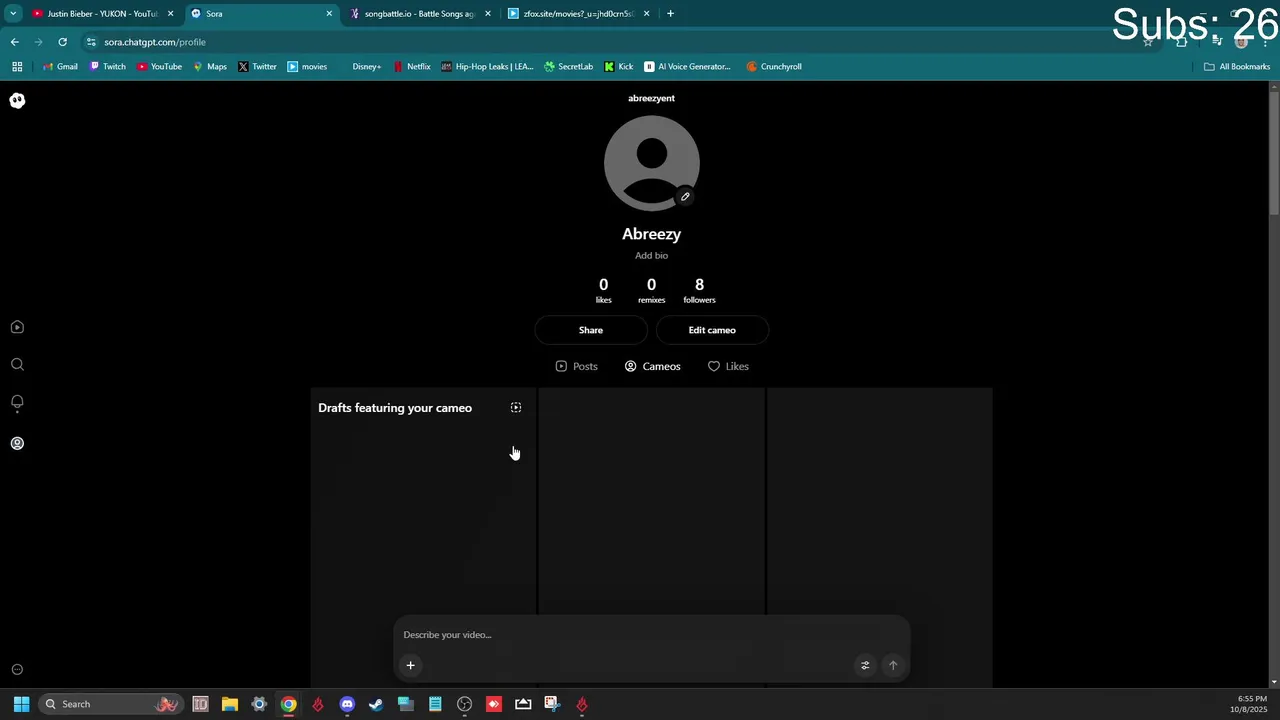Image resolution: width=1280 pixels, height=720 pixels.
Task: Click the Describe your video input field
Action: tap(651, 635)
